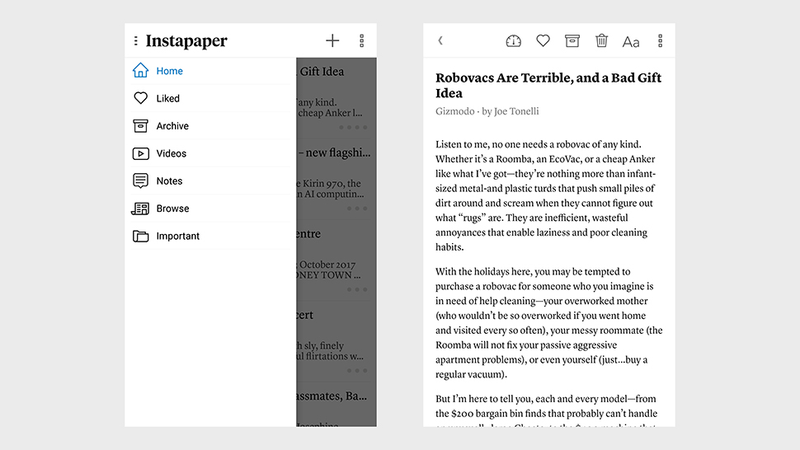The width and height of the screenshot is (800, 450).
Task: Archive the article using the toolbar box icon
Action: click(572, 41)
